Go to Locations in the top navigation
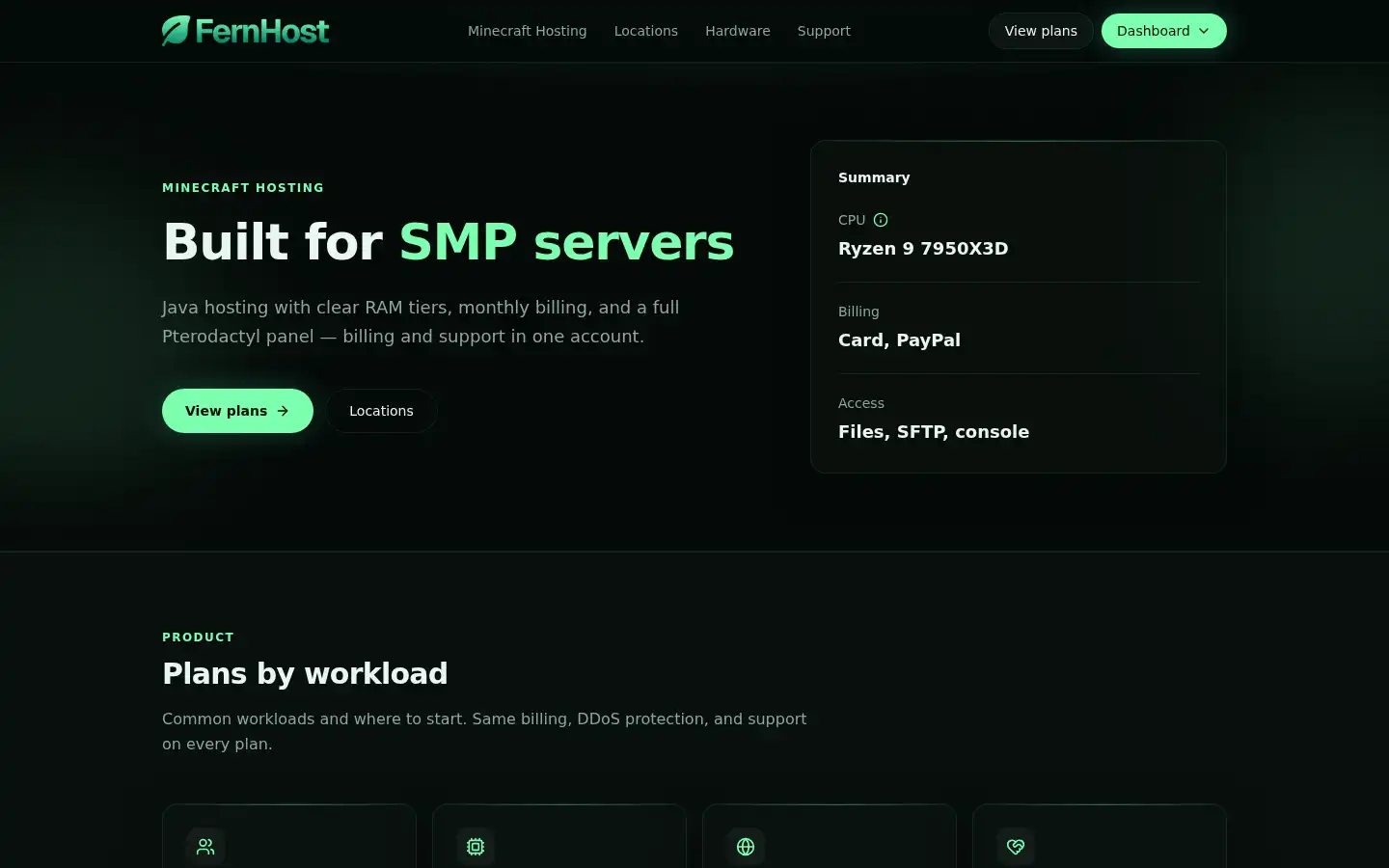This screenshot has width=1389, height=868. [x=645, y=31]
